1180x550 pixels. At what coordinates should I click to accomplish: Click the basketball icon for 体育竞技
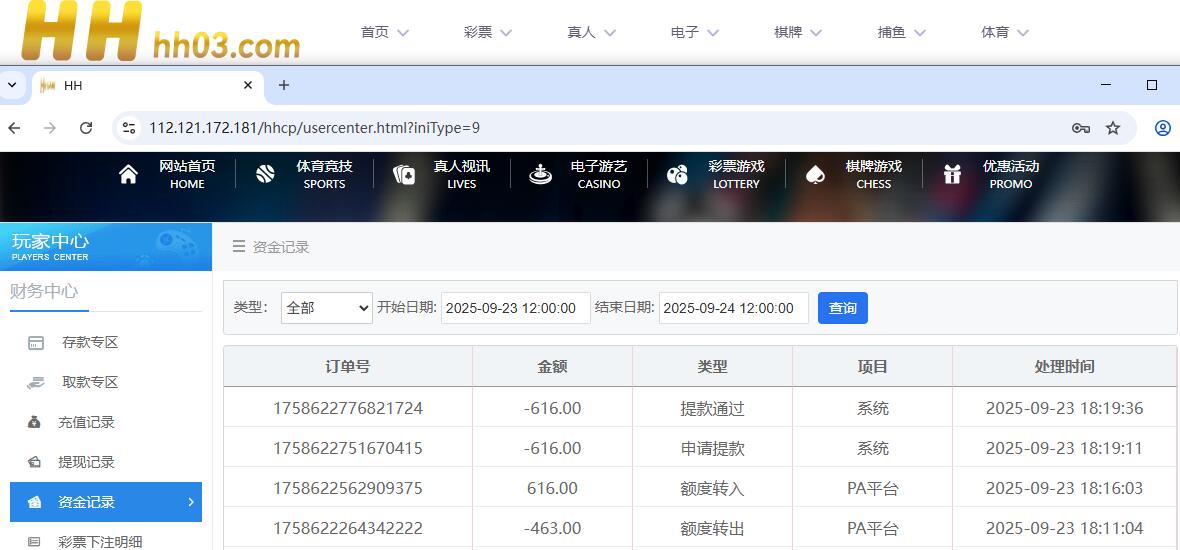coord(265,175)
